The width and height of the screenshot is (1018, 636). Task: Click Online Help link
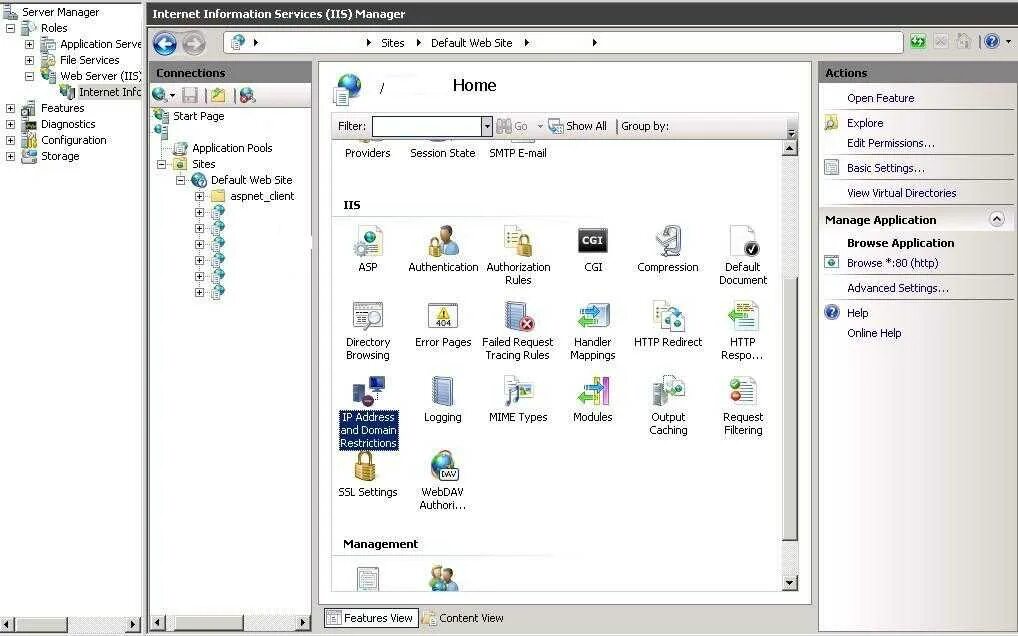coord(874,333)
